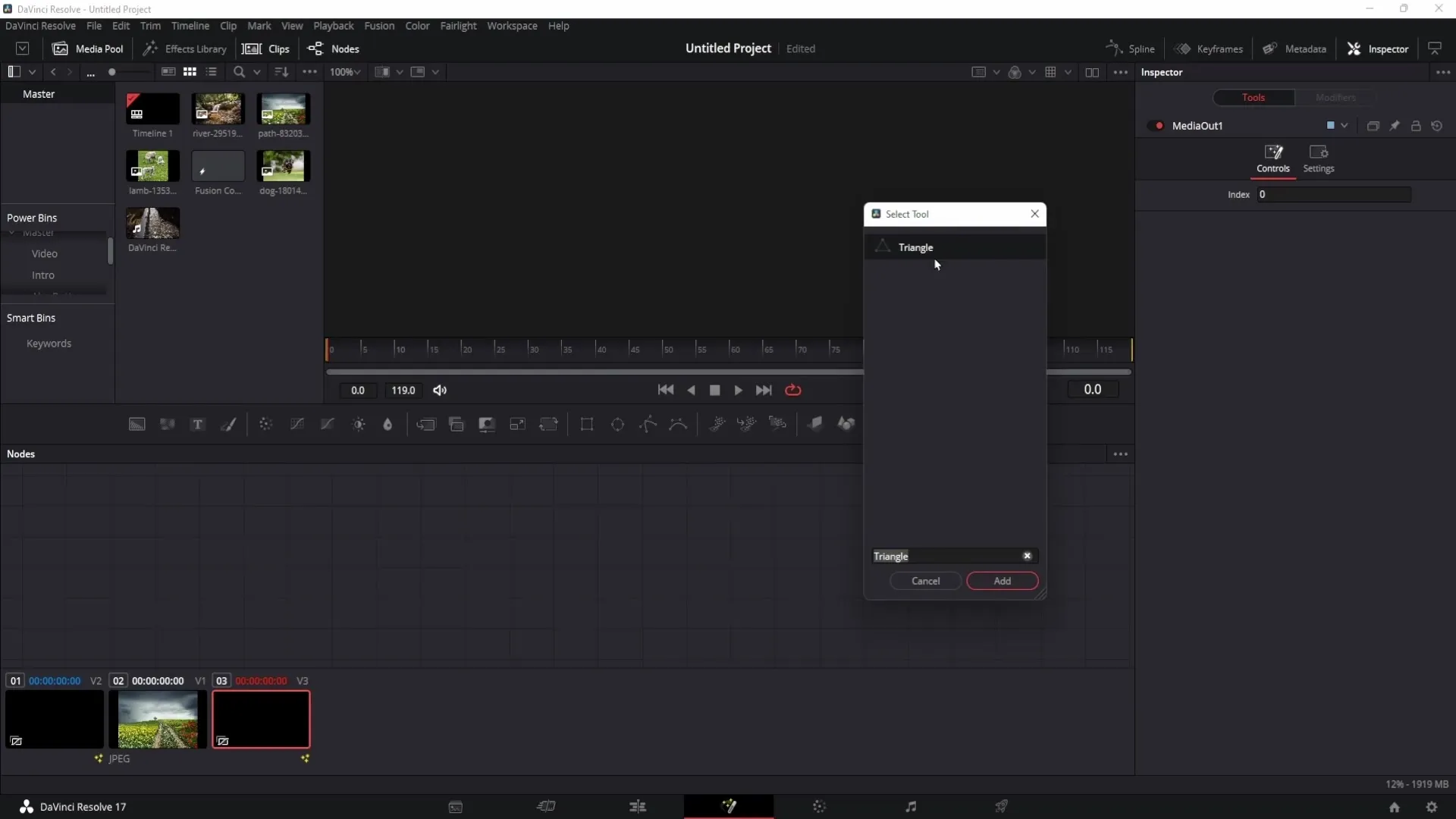Expand the Smart Bins section
Screen dimensions: 1456x819
coord(30,318)
